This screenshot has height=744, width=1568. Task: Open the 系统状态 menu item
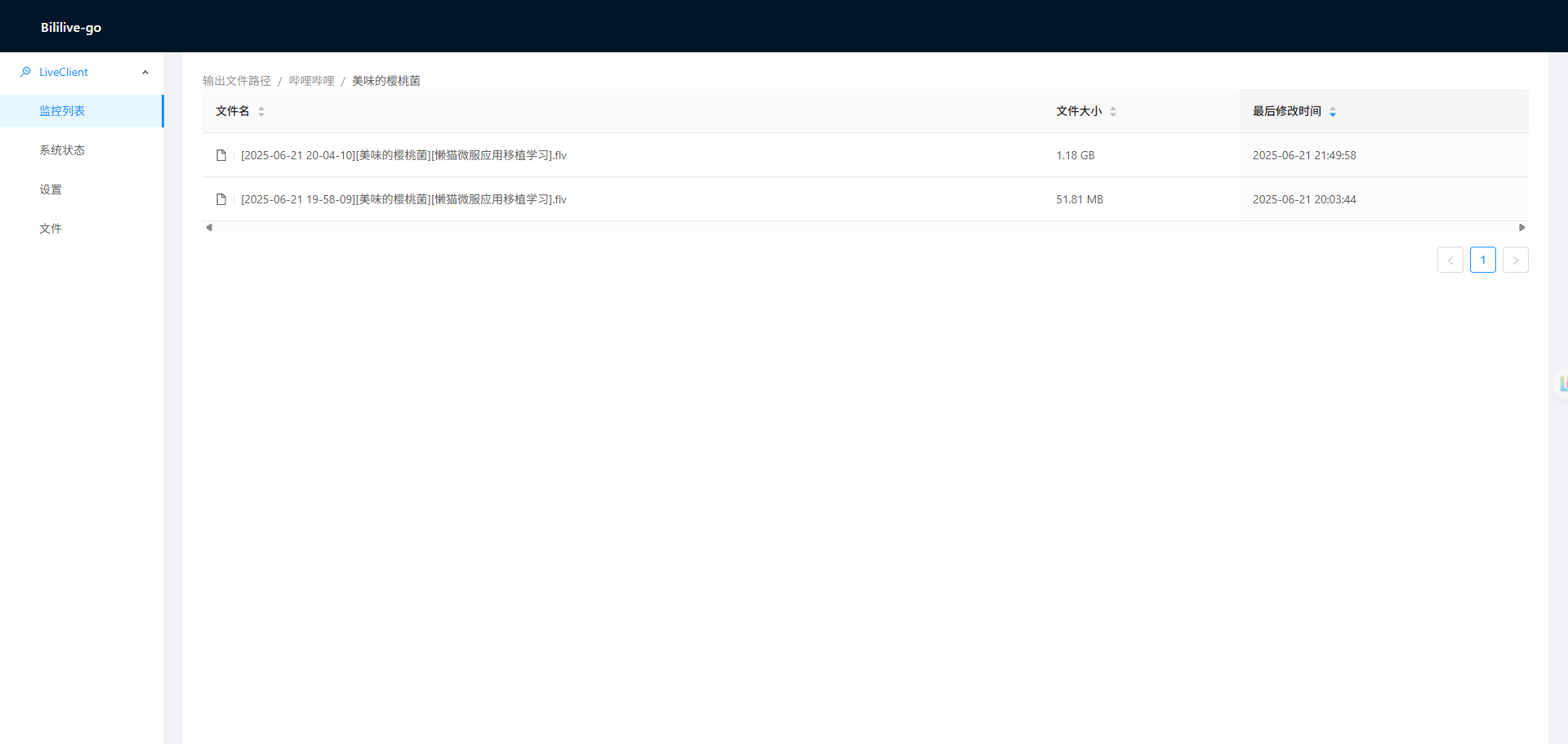(82, 150)
